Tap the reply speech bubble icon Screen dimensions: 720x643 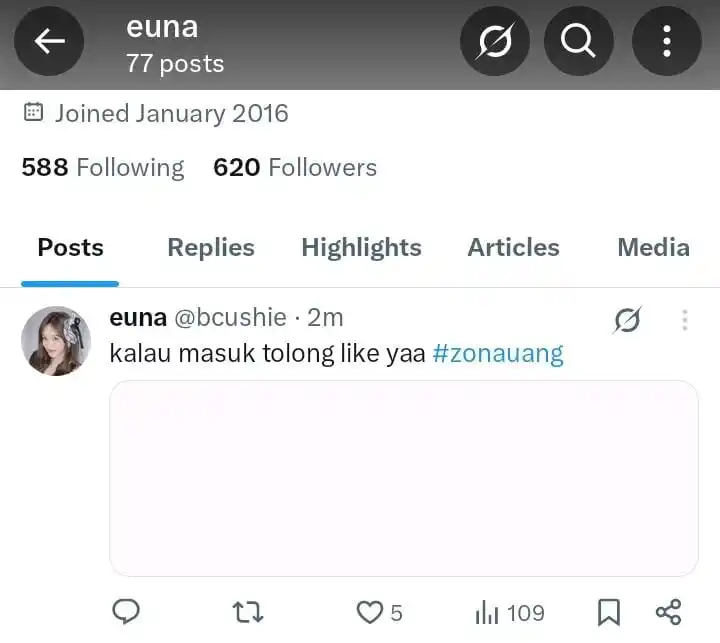[x=126, y=611]
